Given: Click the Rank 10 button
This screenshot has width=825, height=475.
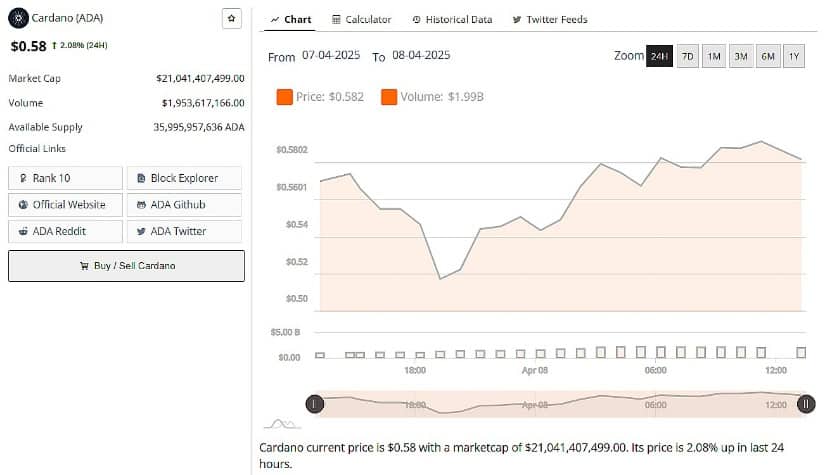Looking at the screenshot, I should point(65,178).
